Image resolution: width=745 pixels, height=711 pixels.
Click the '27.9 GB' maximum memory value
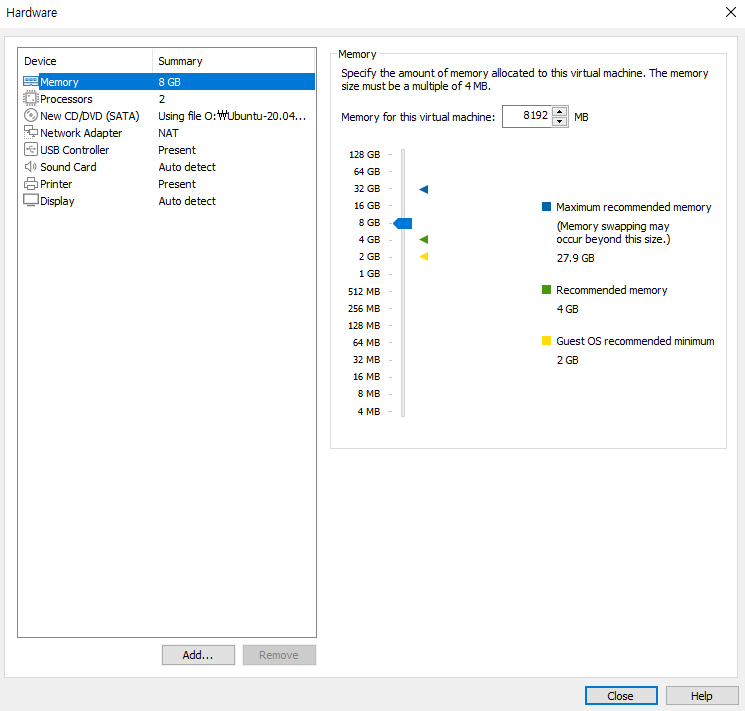pyautogui.click(x=575, y=258)
